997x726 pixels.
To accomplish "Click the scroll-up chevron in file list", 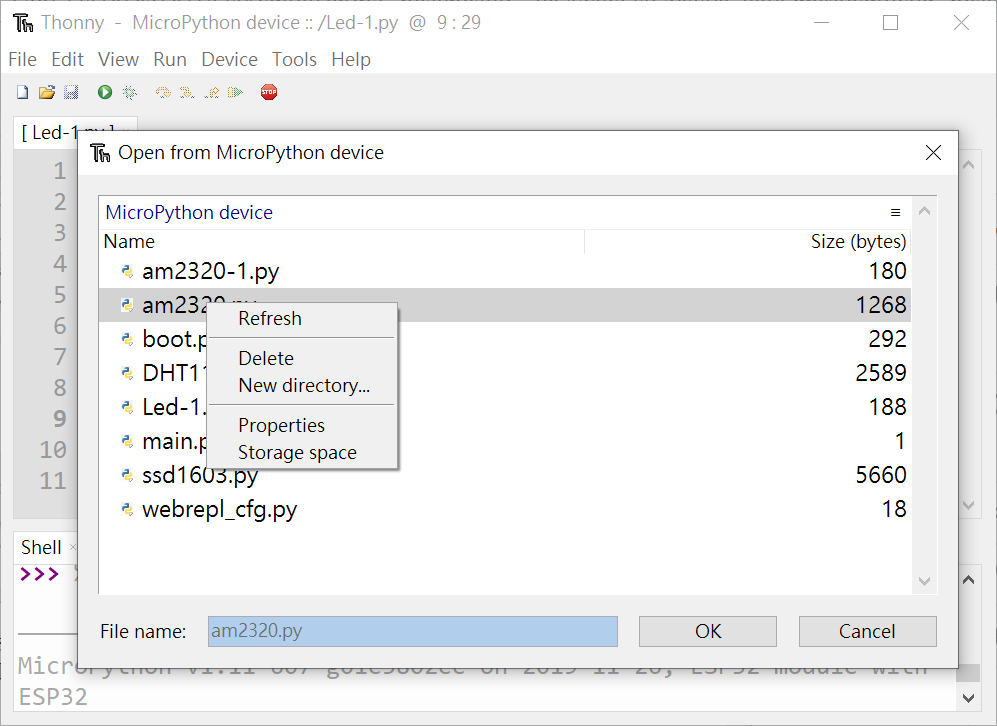I will click(x=924, y=210).
